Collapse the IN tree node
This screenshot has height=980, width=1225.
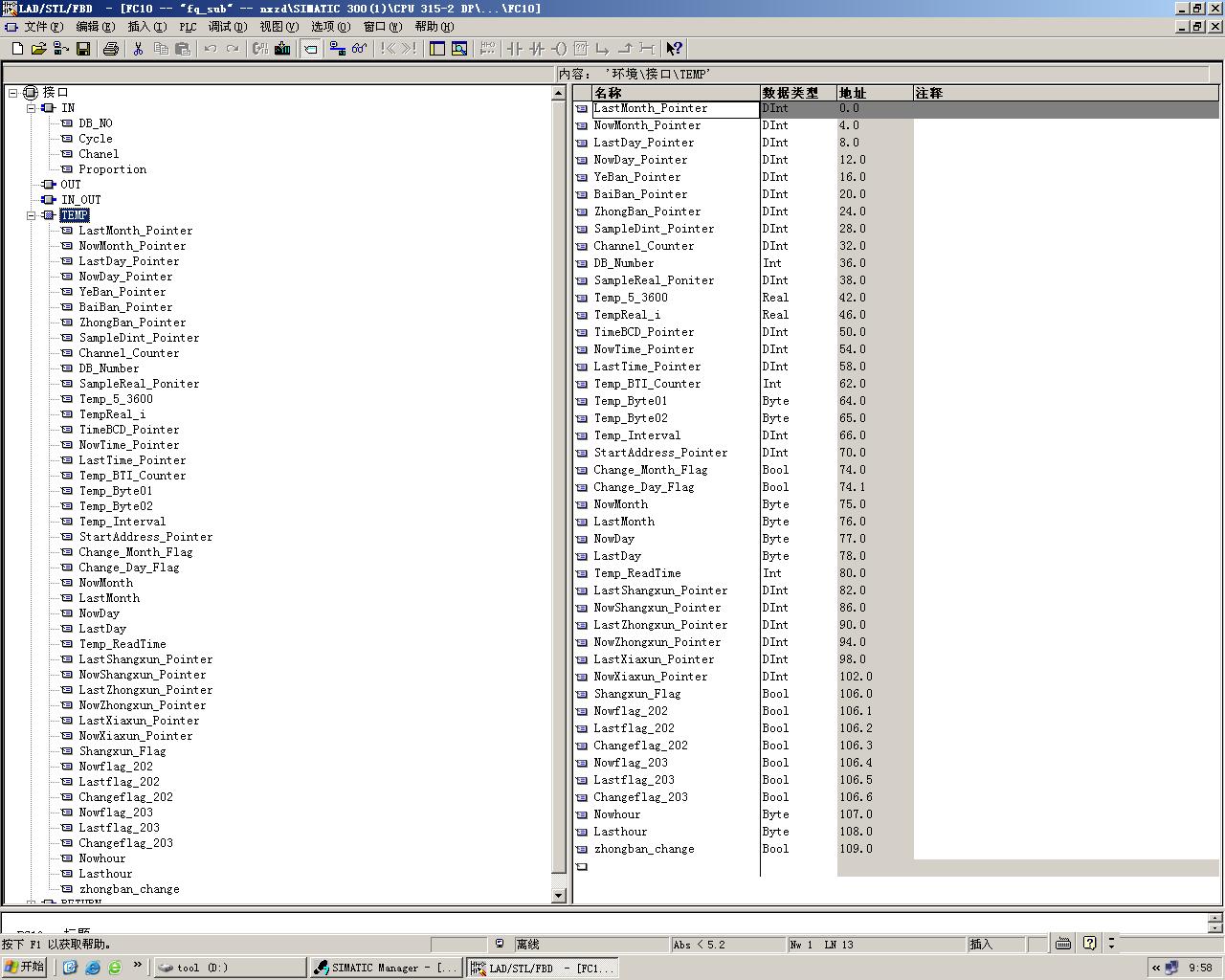click(x=32, y=108)
